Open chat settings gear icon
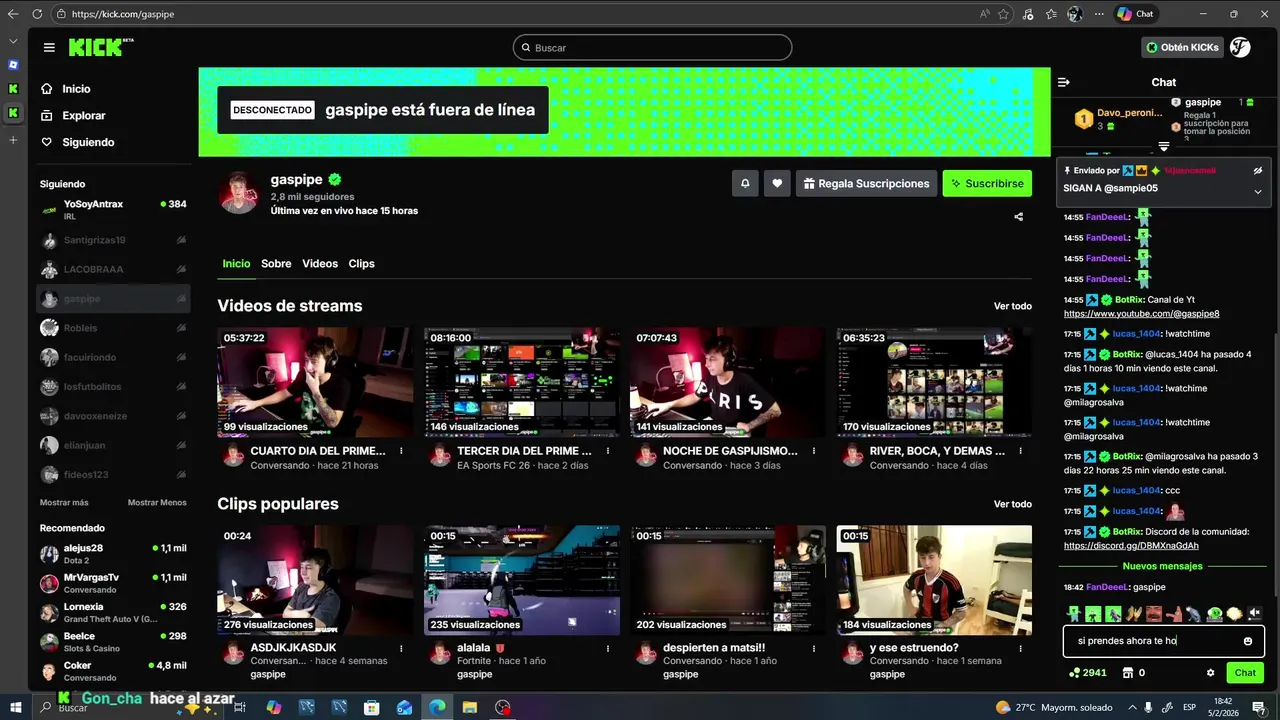This screenshot has height=720, width=1280. pyautogui.click(x=1211, y=673)
